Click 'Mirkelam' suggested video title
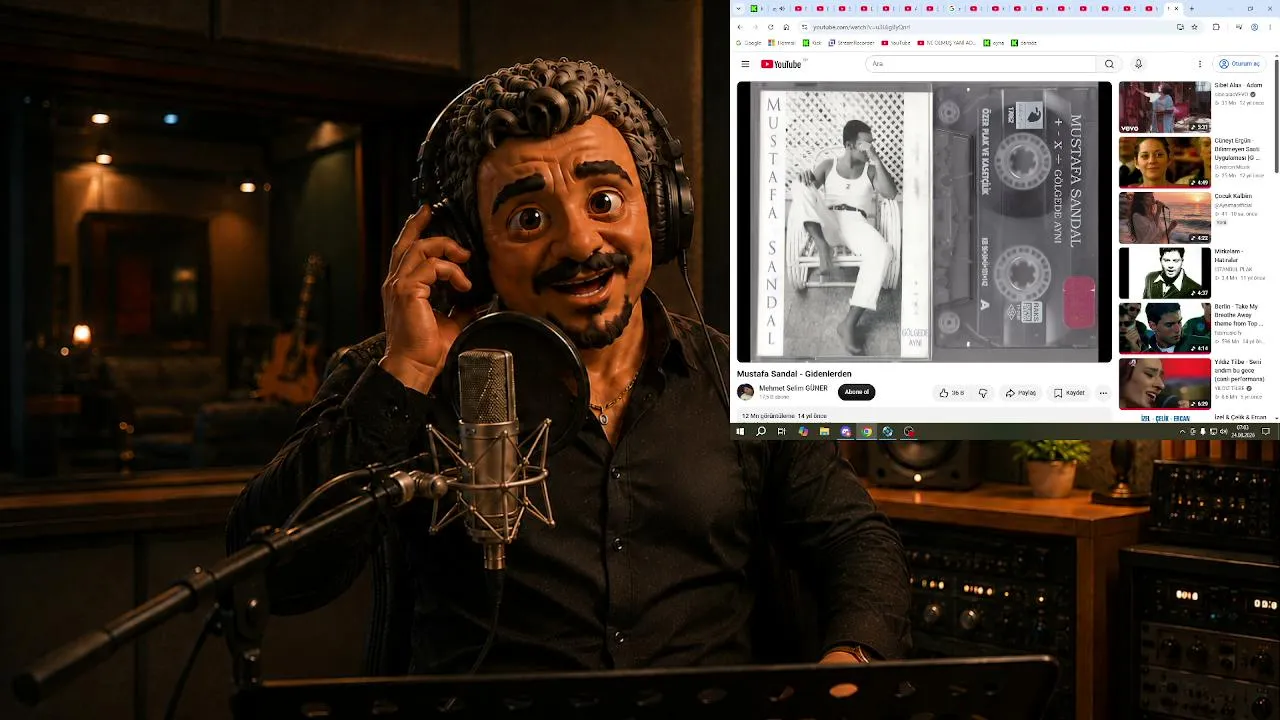 click(x=1228, y=256)
